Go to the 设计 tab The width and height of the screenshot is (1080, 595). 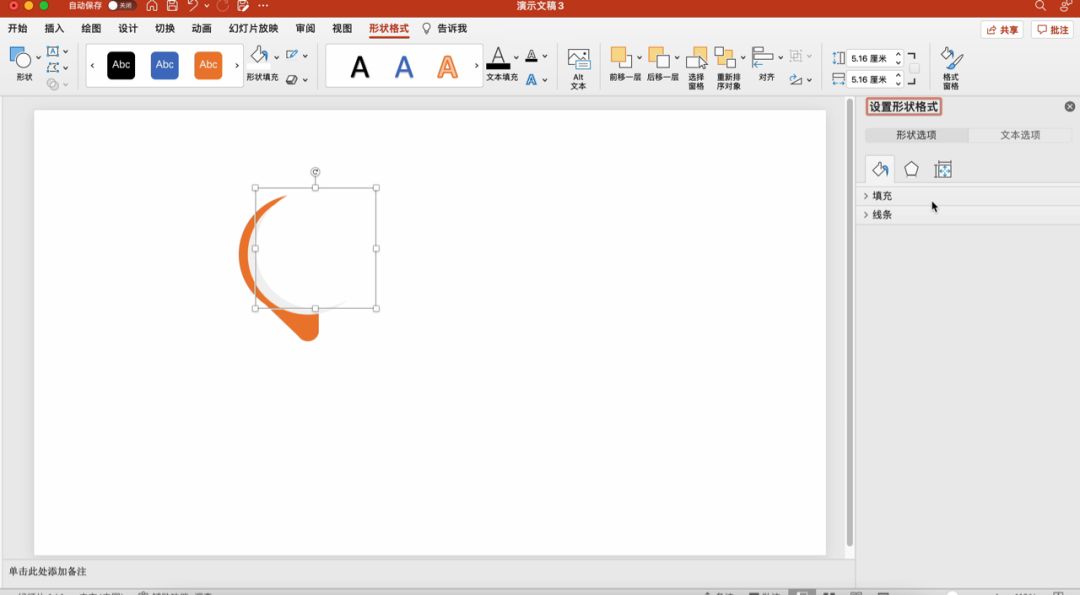128,28
